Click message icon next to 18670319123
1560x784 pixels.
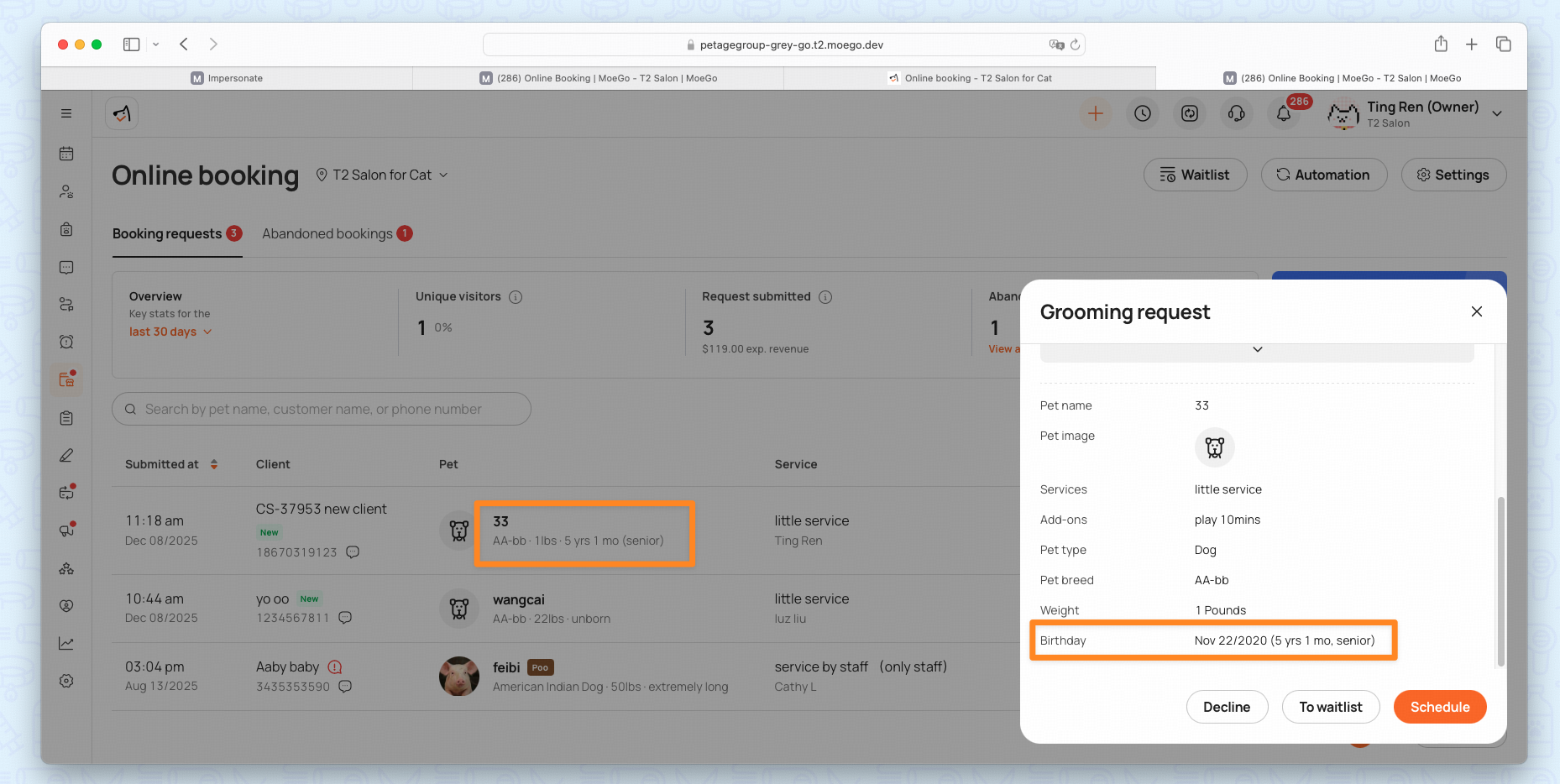click(353, 552)
